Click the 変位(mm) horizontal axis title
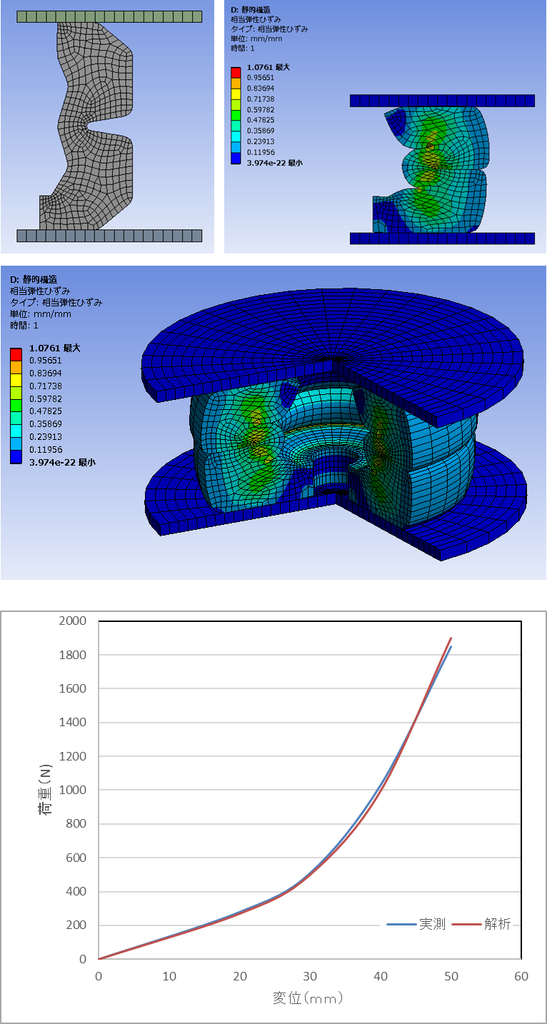The width and height of the screenshot is (547, 1024). click(308, 998)
